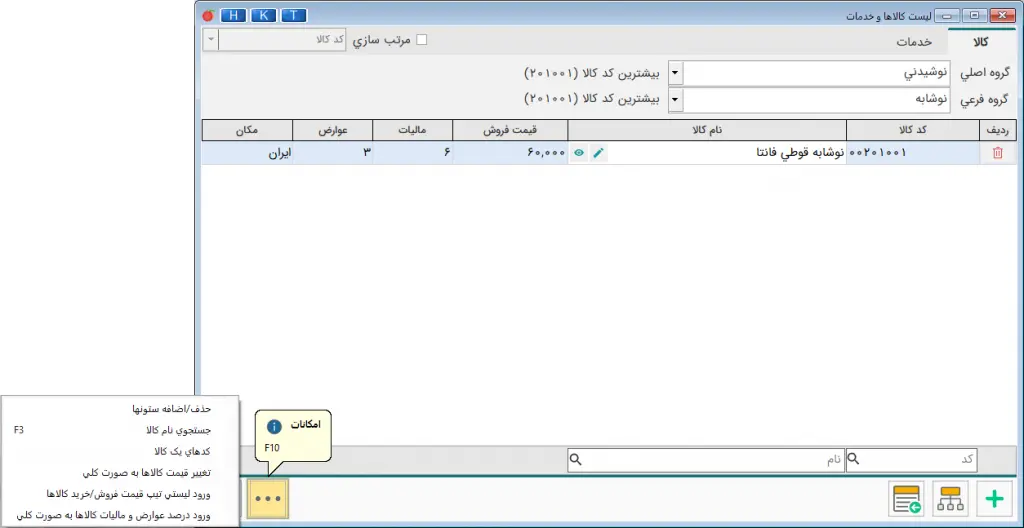Switch to the خدمات tab
1024x528 pixels.
(x=914, y=42)
